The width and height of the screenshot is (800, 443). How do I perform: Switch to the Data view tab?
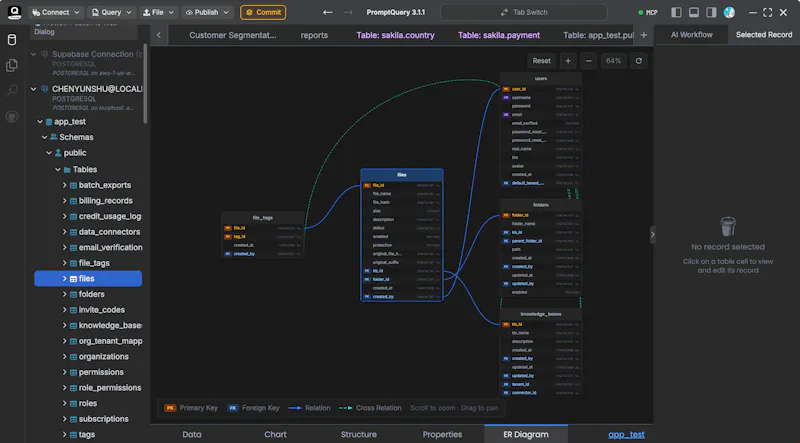pyautogui.click(x=192, y=434)
